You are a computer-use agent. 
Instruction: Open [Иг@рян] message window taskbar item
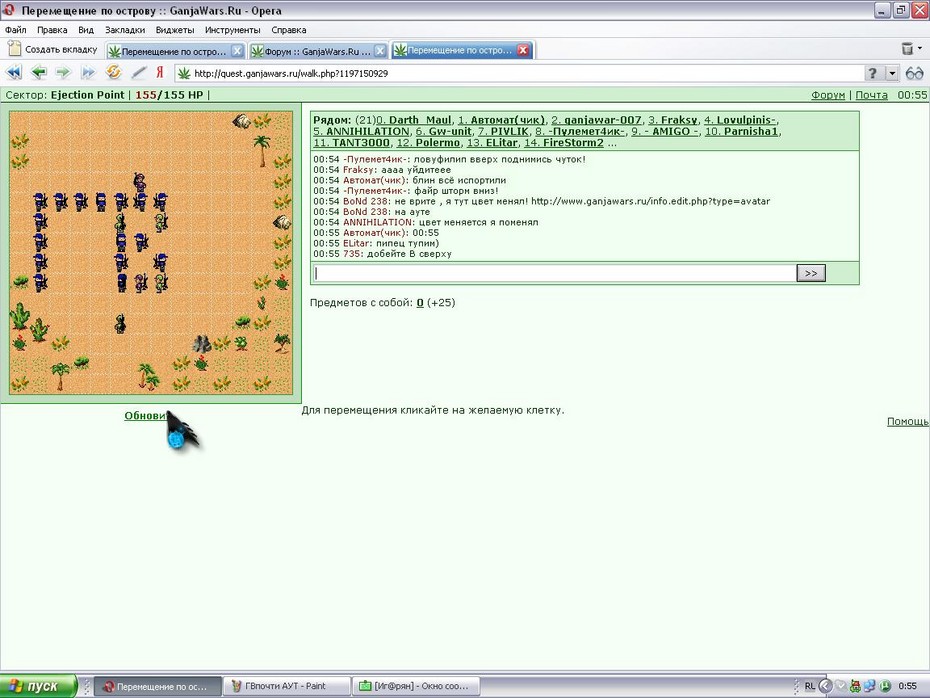[x=416, y=686]
